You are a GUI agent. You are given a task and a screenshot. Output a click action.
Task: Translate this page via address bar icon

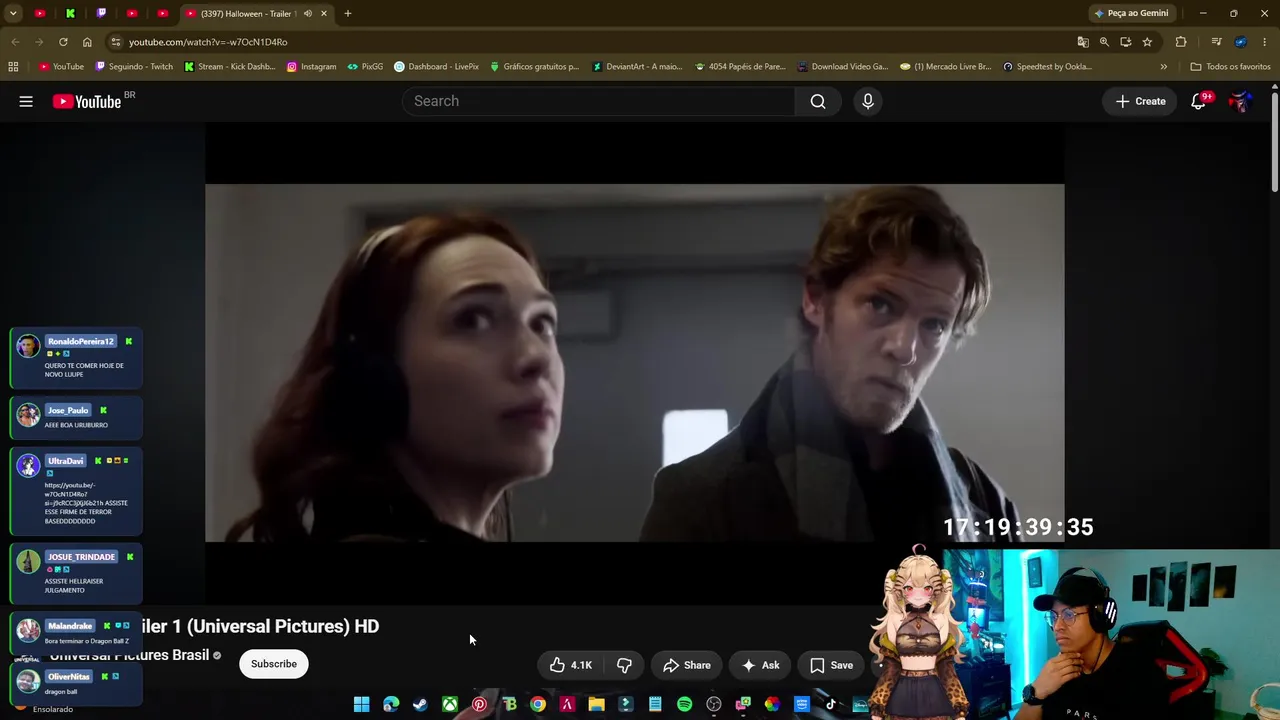[1083, 42]
